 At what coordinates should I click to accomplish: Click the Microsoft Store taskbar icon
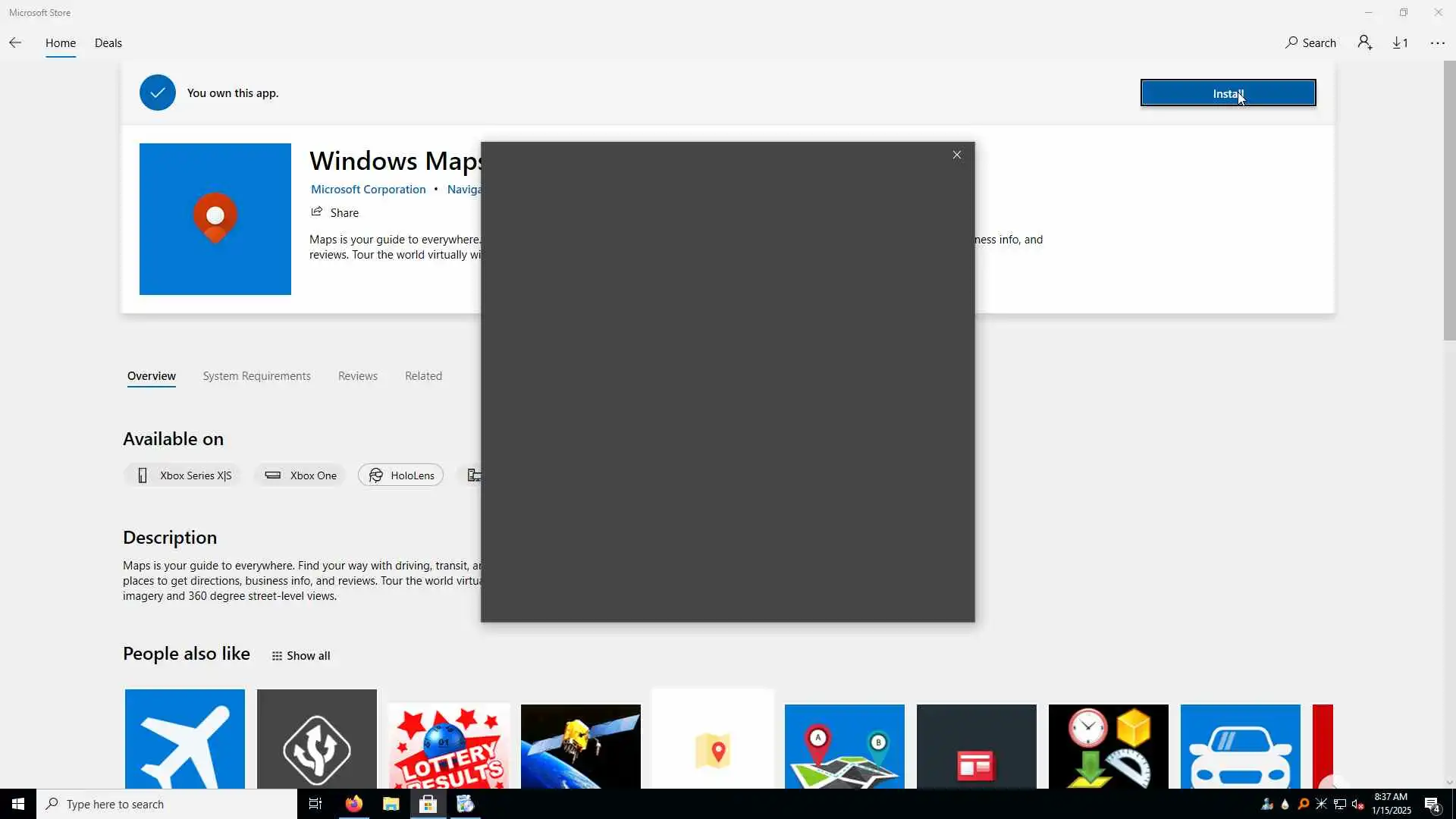point(428,804)
